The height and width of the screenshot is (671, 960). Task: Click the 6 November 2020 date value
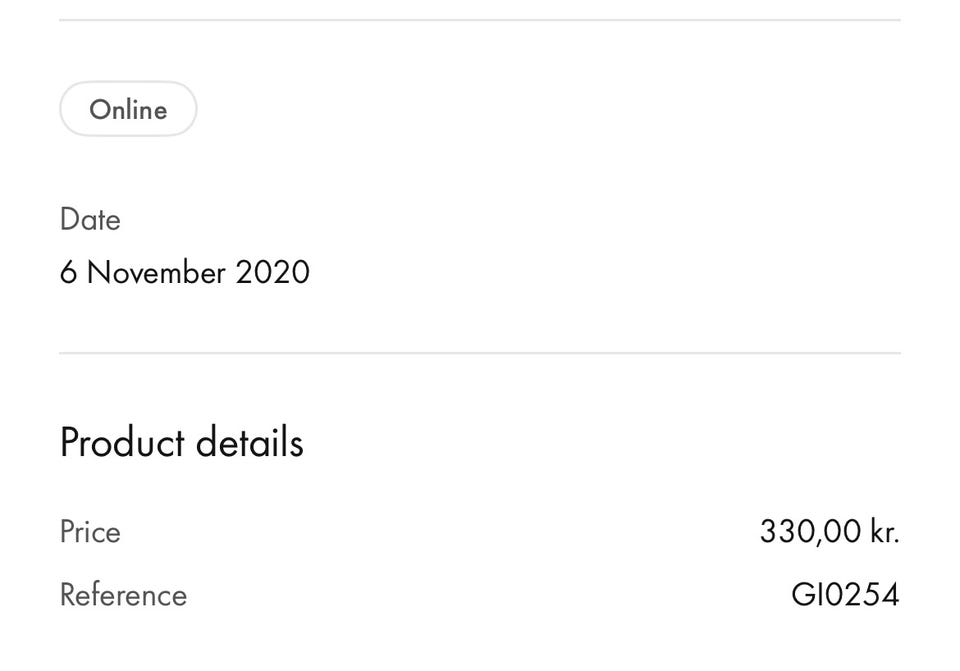pos(185,272)
